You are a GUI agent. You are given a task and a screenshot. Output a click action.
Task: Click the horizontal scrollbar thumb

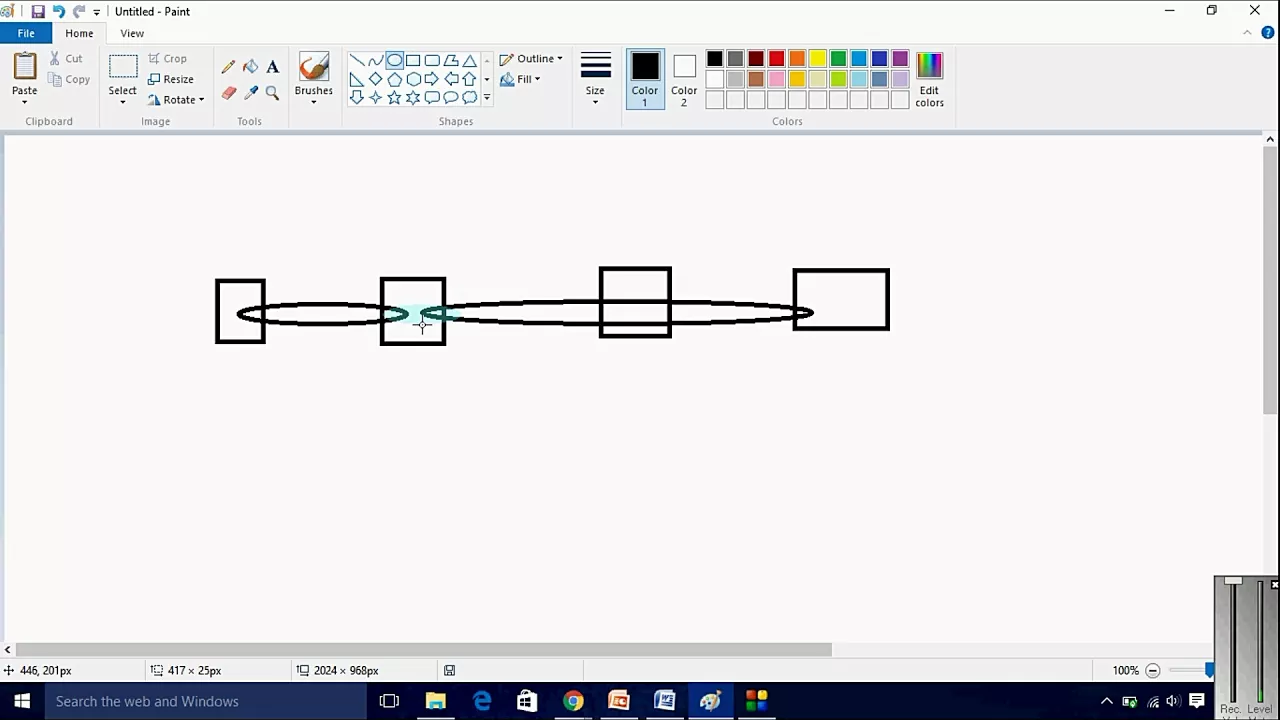423,650
